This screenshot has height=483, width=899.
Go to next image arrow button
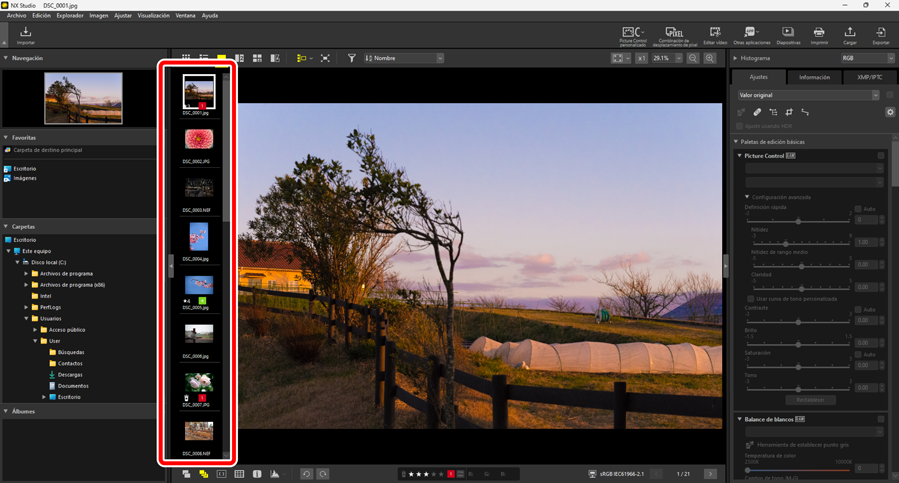[x=710, y=474]
